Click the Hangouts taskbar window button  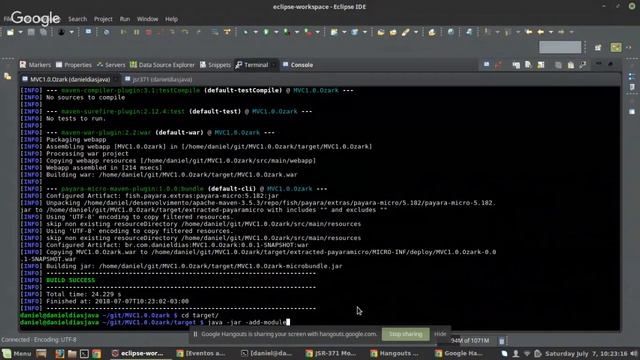pos(395,353)
